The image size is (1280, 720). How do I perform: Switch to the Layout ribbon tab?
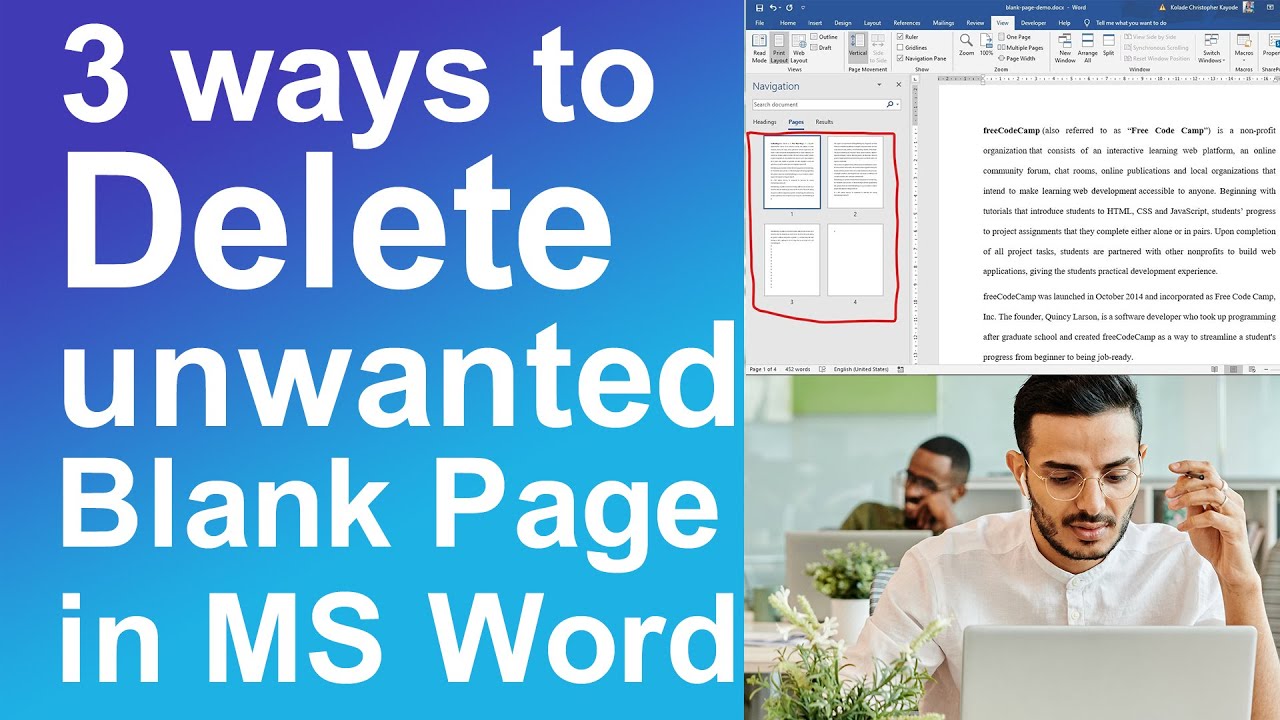(x=873, y=22)
